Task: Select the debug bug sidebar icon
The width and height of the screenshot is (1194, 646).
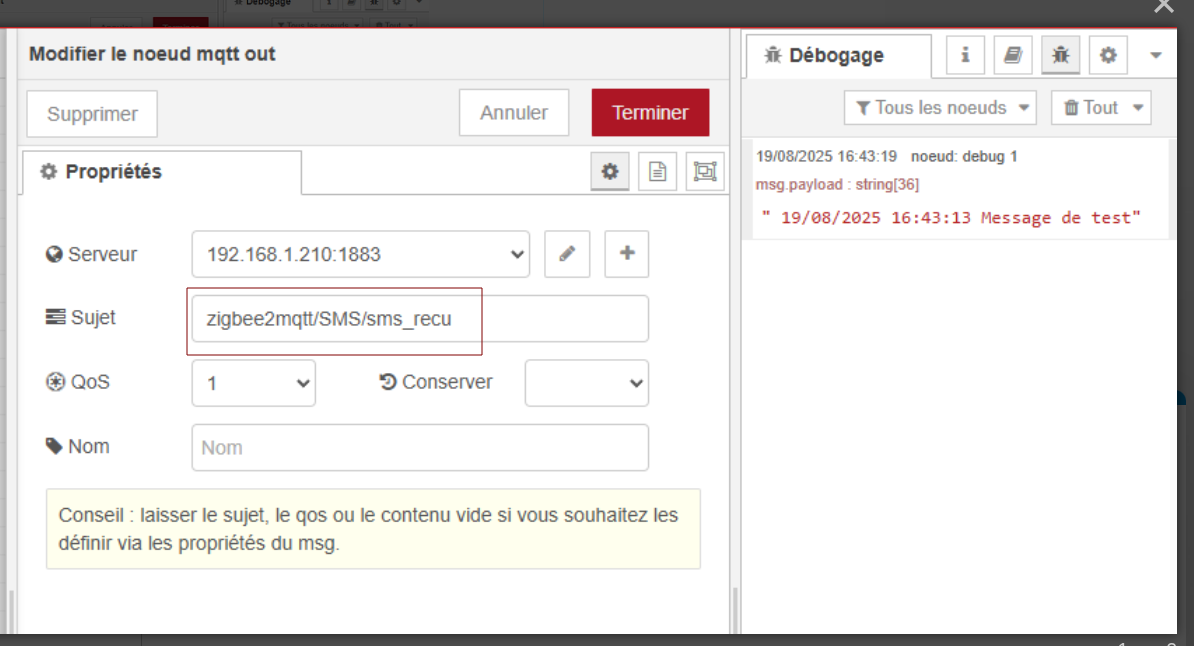Action: (x=1061, y=56)
